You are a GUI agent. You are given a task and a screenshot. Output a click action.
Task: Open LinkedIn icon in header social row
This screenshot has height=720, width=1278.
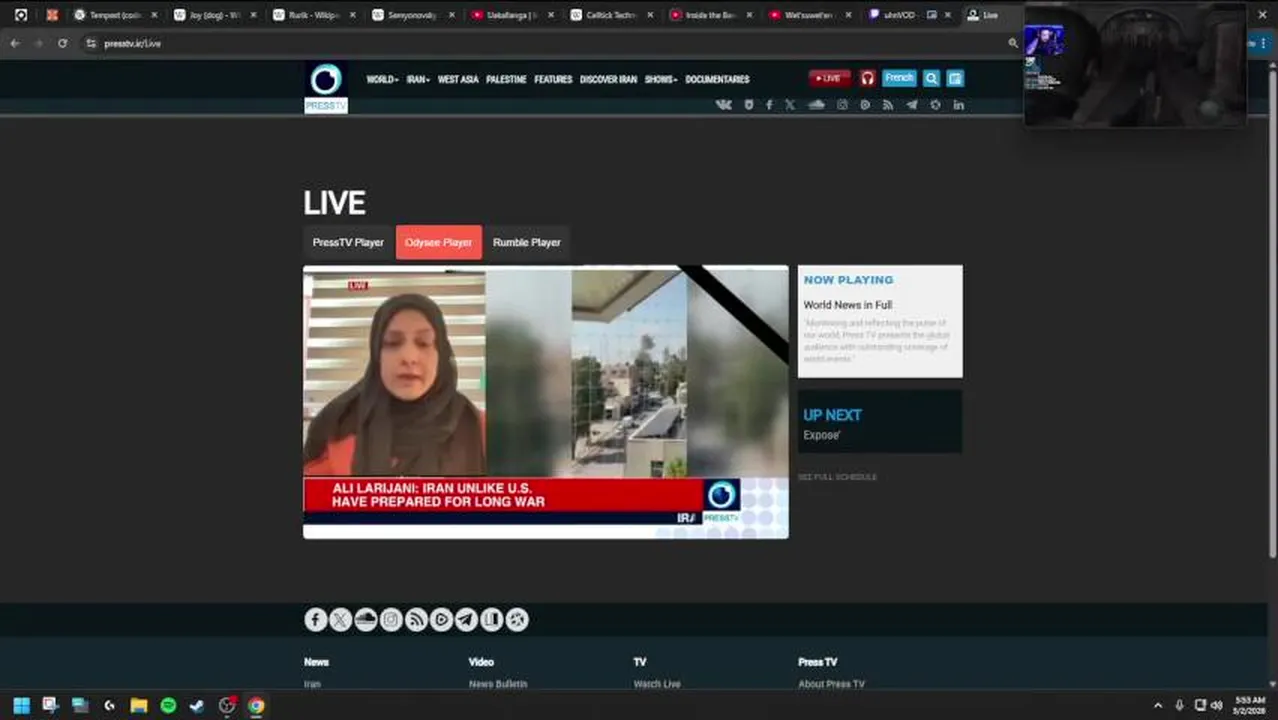958,105
